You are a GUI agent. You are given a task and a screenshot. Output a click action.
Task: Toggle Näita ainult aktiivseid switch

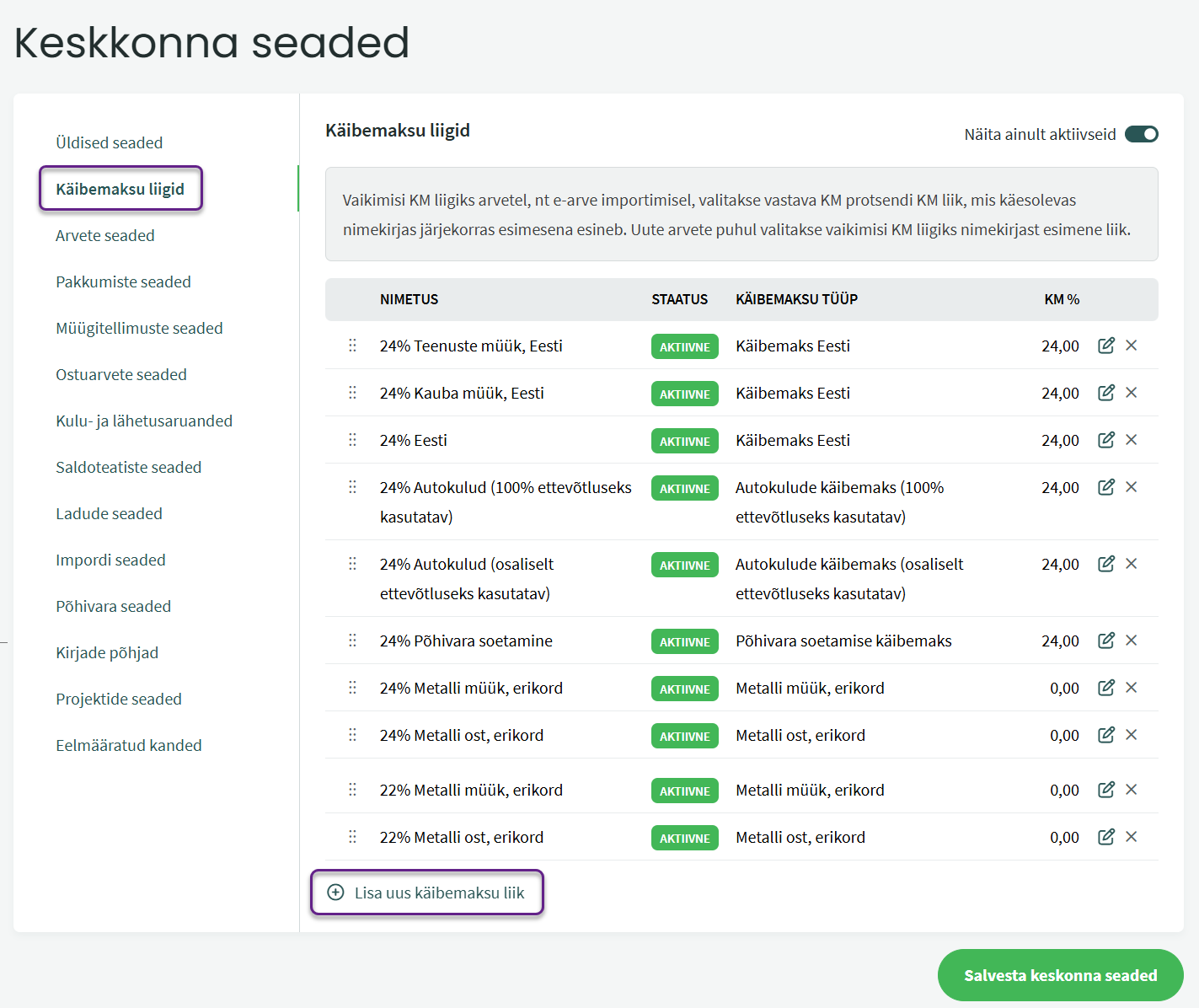[x=1141, y=134]
